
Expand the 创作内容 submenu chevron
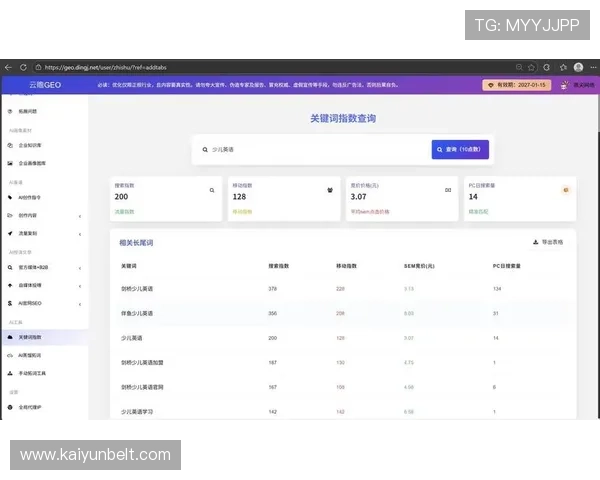coord(80,216)
